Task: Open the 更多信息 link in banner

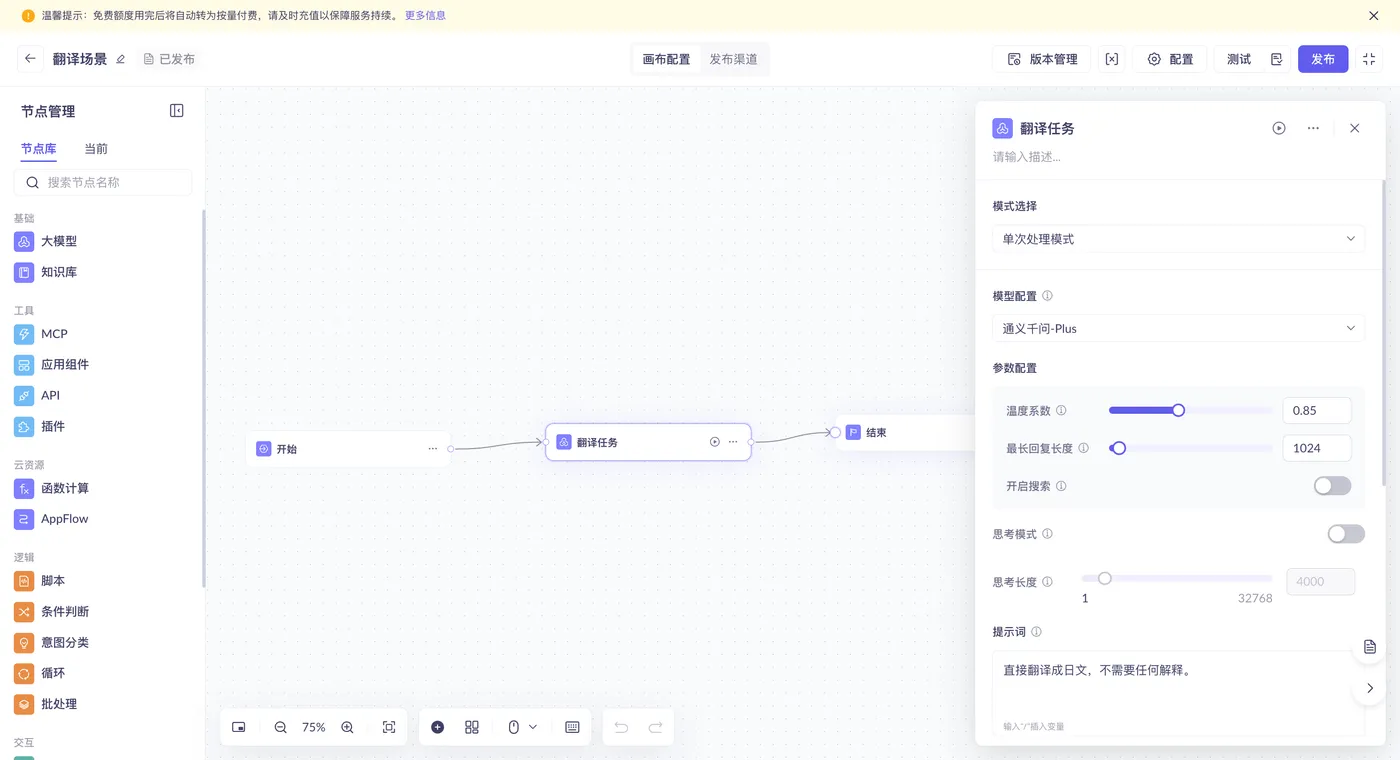Action: [425, 16]
